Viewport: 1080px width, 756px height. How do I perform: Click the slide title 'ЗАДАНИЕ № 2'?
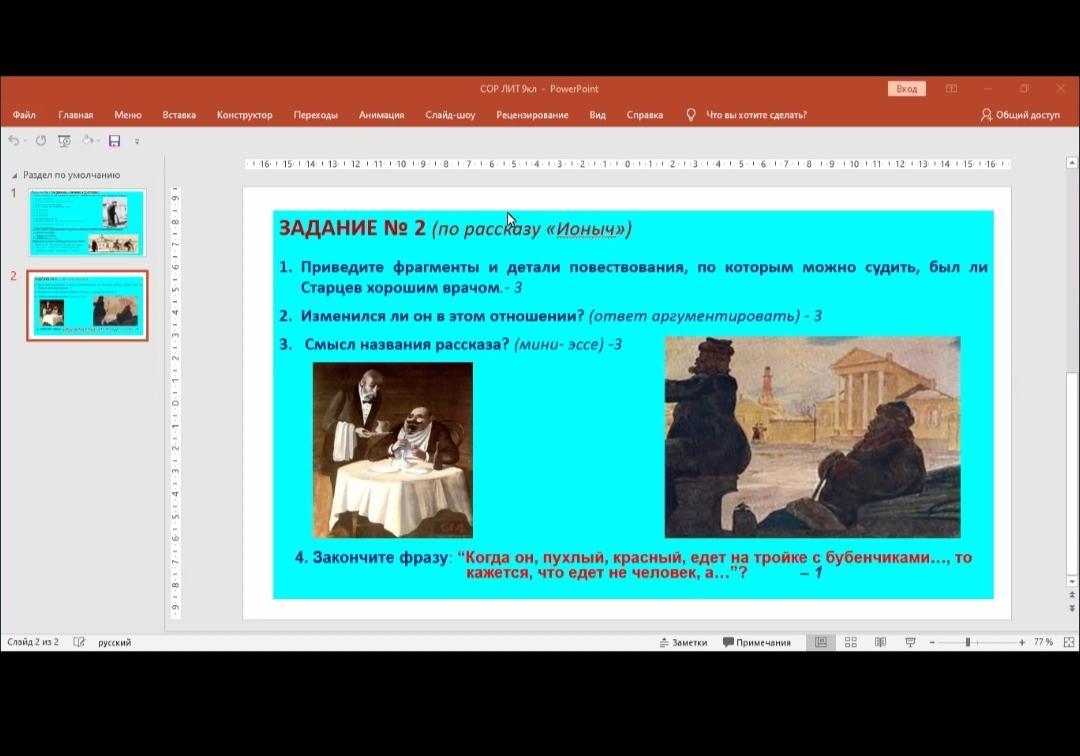point(352,228)
